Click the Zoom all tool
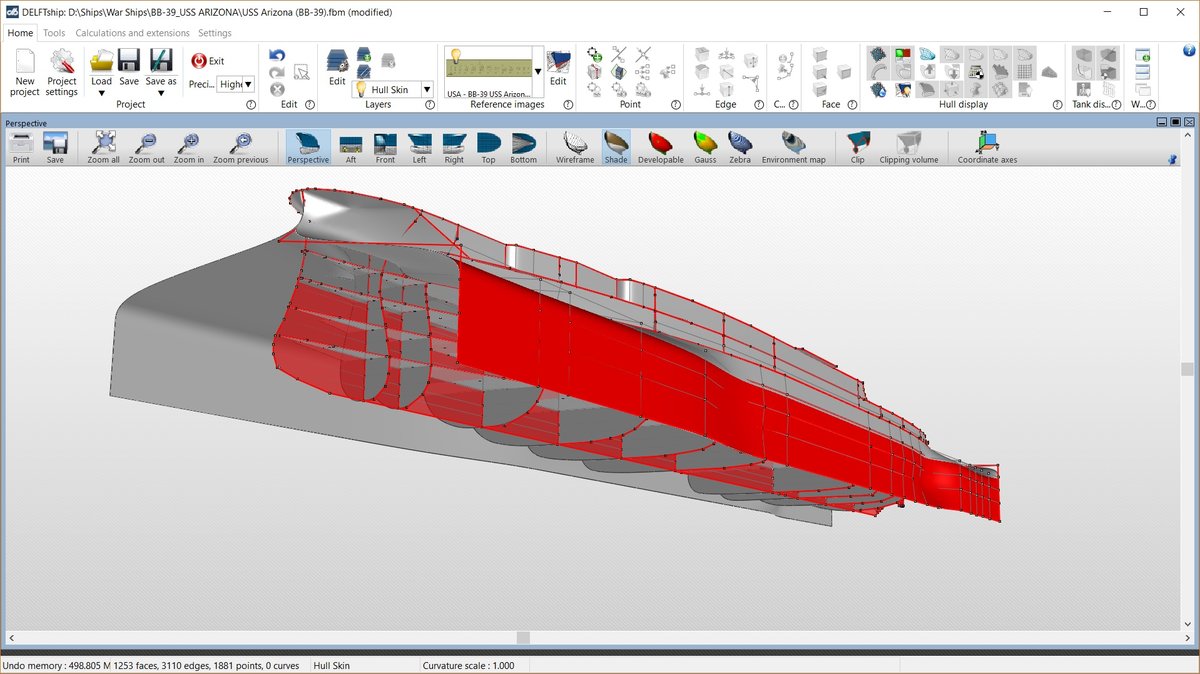 click(x=103, y=147)
